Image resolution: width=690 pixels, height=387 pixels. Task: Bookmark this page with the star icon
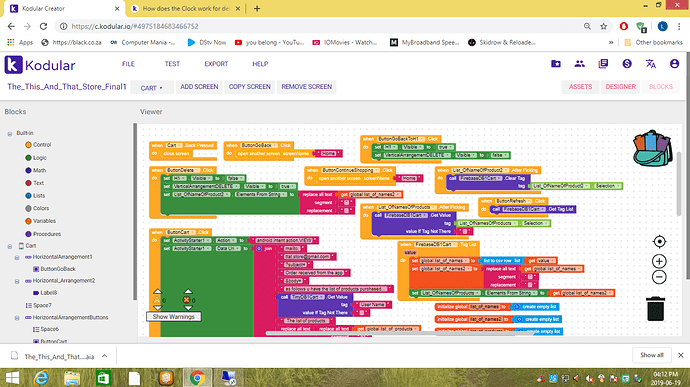[603, 26]
